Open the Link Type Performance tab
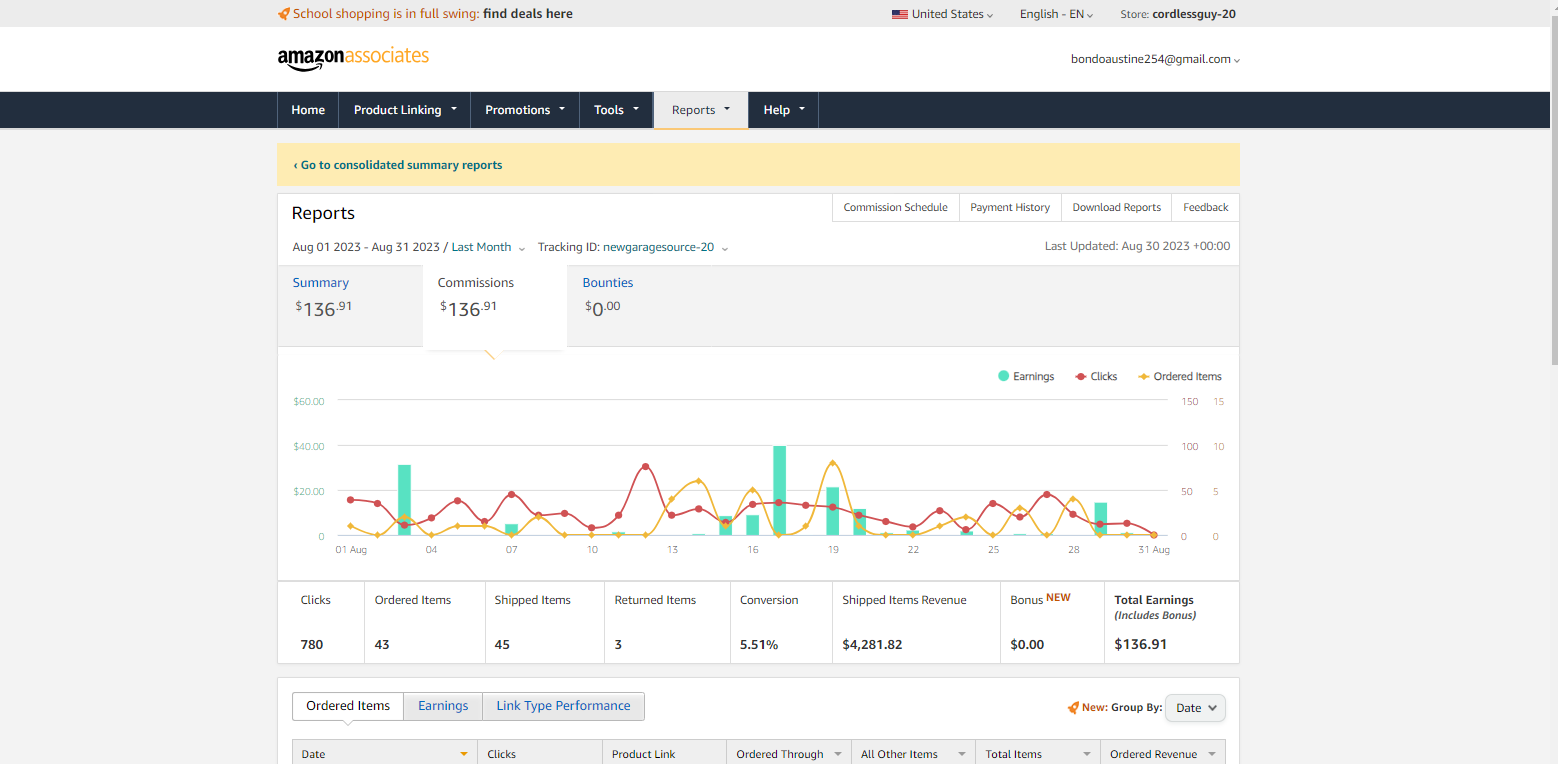The width and height of the screenshot is (1558, 764). (563, 706)
